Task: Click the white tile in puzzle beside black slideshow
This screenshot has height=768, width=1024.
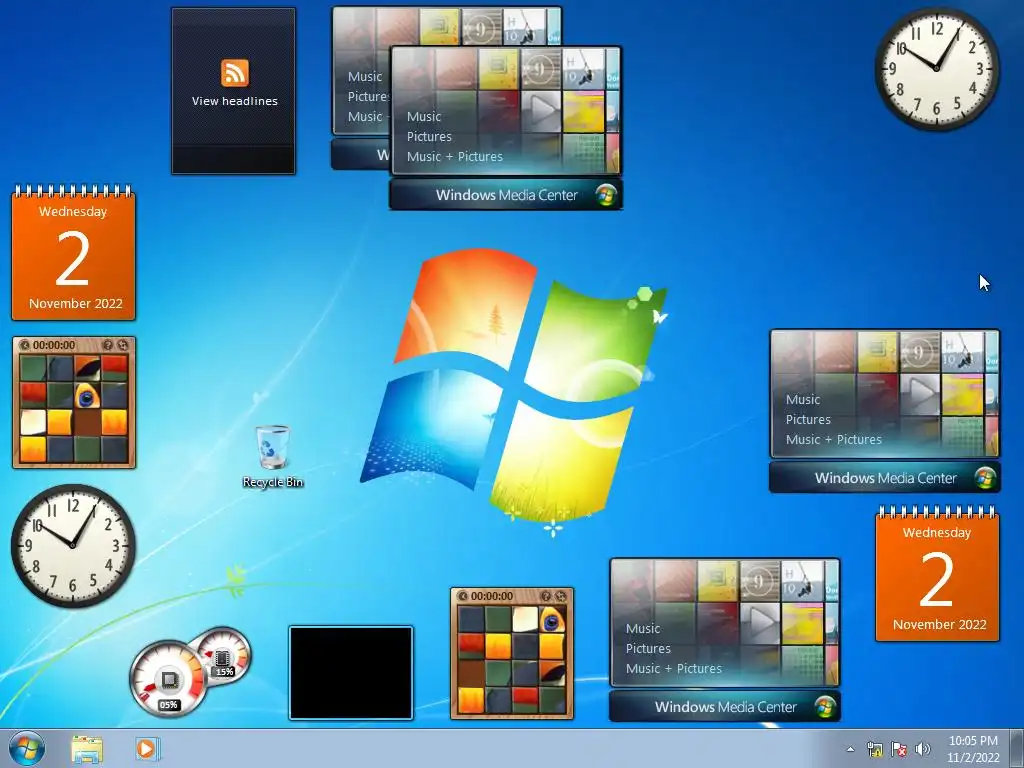Action: pyautogui.click(x=525, y=620)
